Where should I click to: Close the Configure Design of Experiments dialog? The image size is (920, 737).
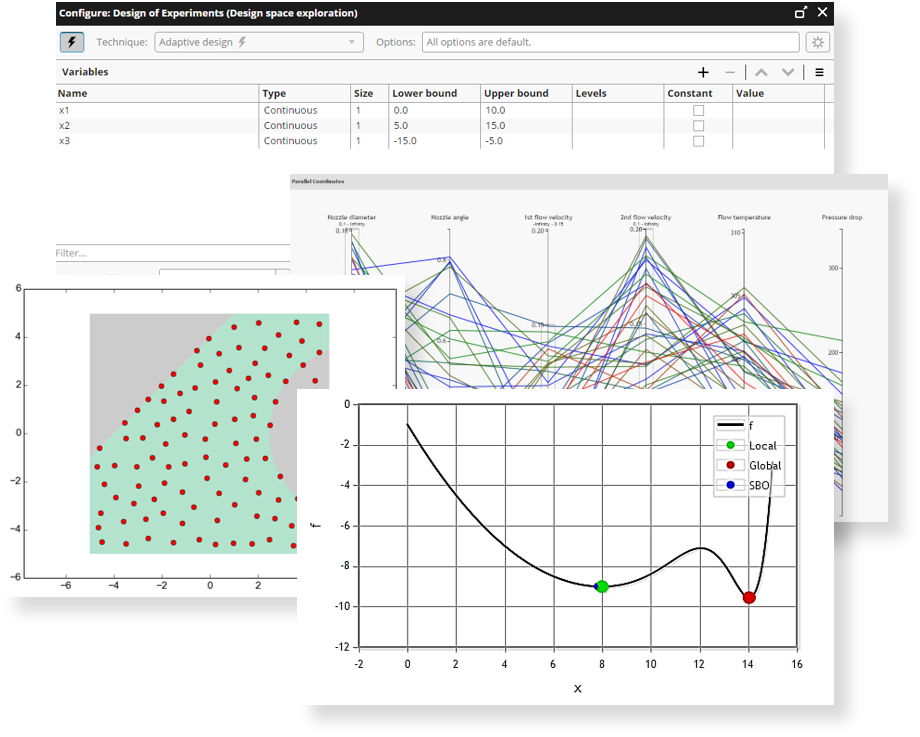[x=822, y=12]
